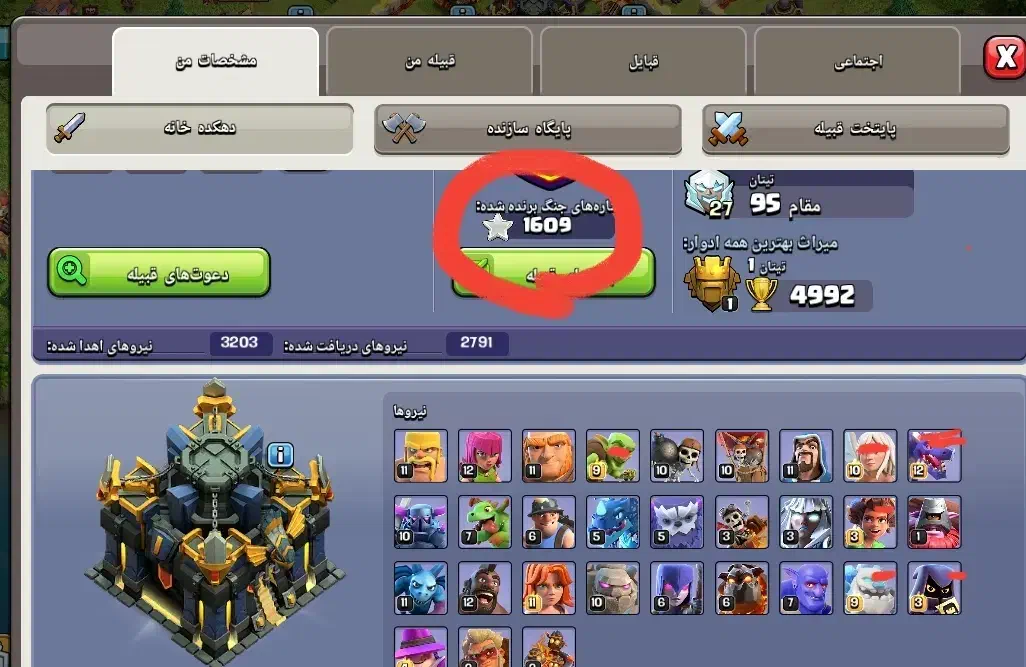Screen dimensions: 1026x667
Task: Tap the Miner troop icon
Action: tap(549, 522)
